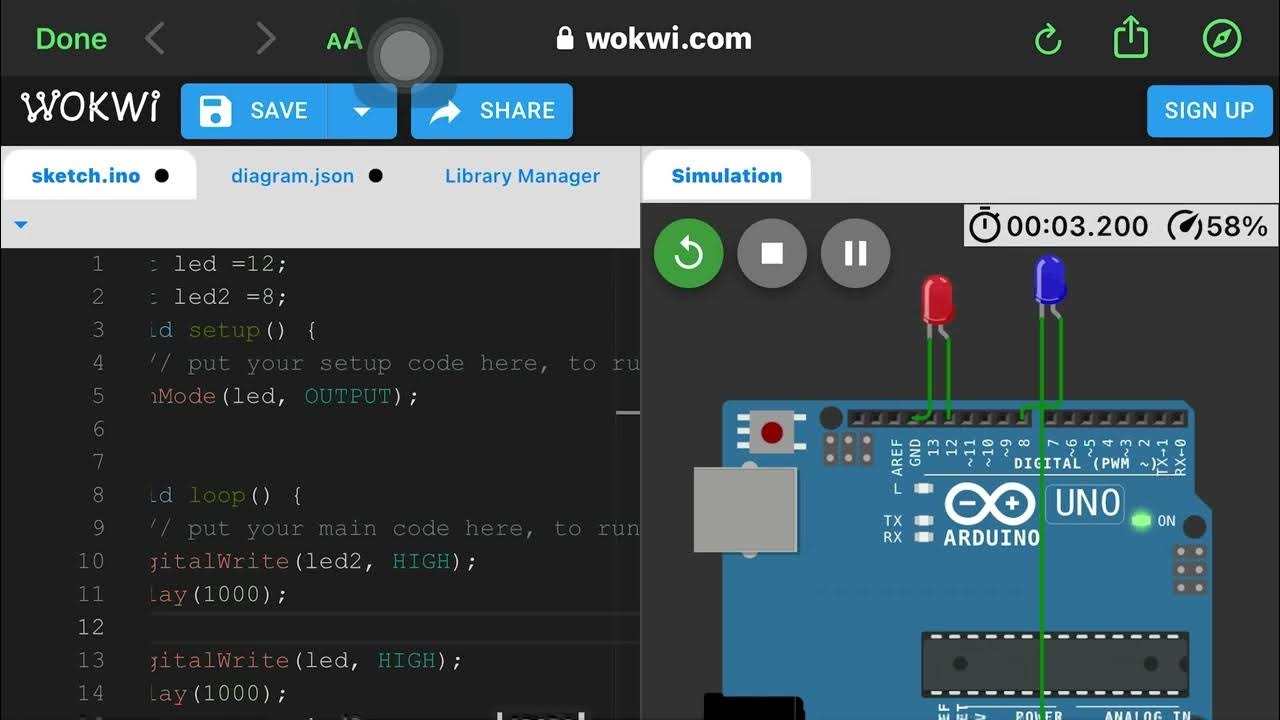Expand the editor file menu triangle
Image resolution: width=1280 pixels, height=720 pixels.
21,225
